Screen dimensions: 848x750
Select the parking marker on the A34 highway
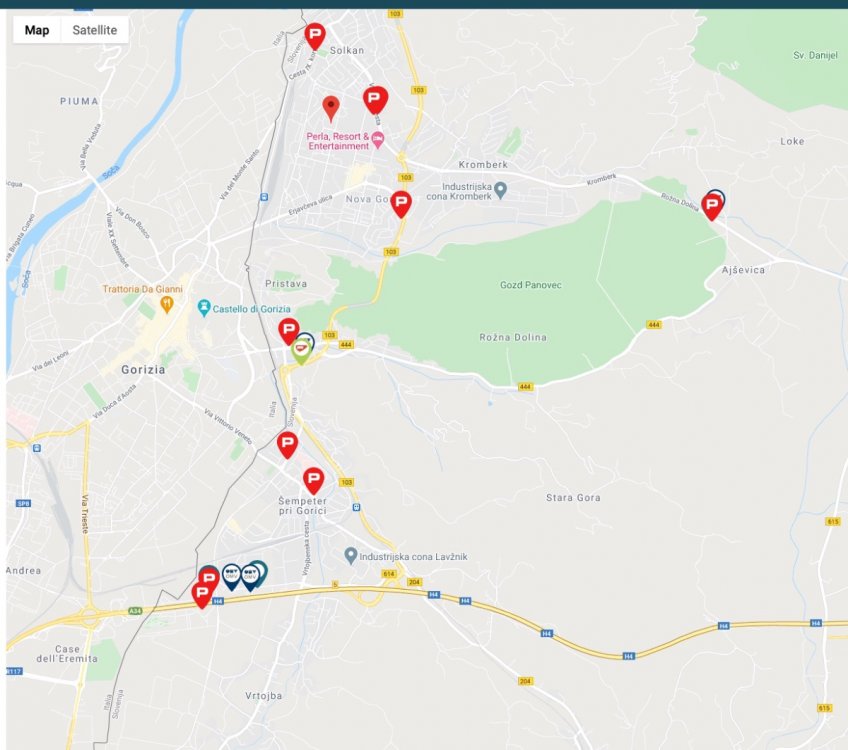click(x=202, y=595)
